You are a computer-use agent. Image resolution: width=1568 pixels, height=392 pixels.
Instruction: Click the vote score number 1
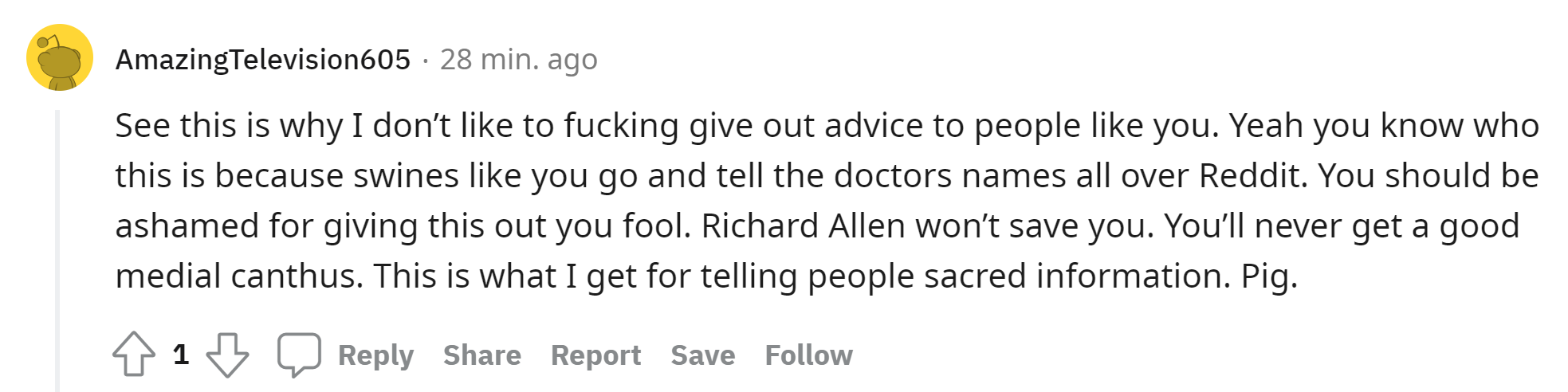point(181,355)
